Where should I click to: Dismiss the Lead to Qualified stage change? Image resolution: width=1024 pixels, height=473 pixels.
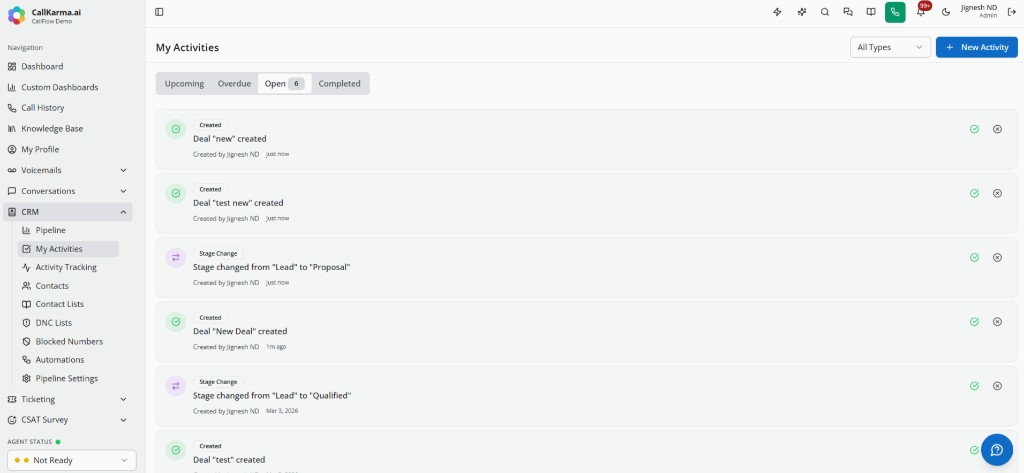pyautogui.click(x=997, y=385)
